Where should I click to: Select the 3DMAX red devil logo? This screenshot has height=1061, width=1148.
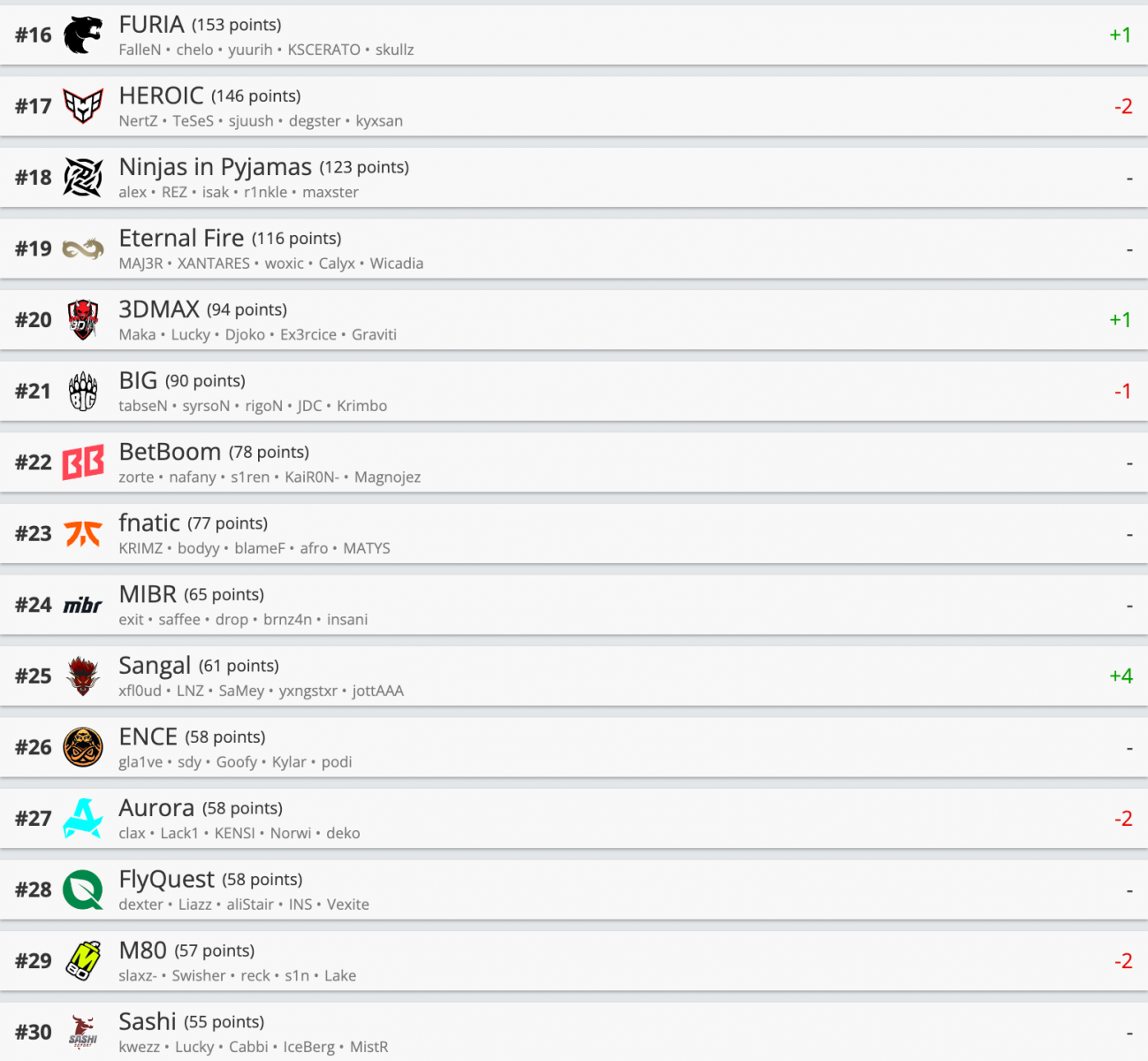tap(83, 320)
